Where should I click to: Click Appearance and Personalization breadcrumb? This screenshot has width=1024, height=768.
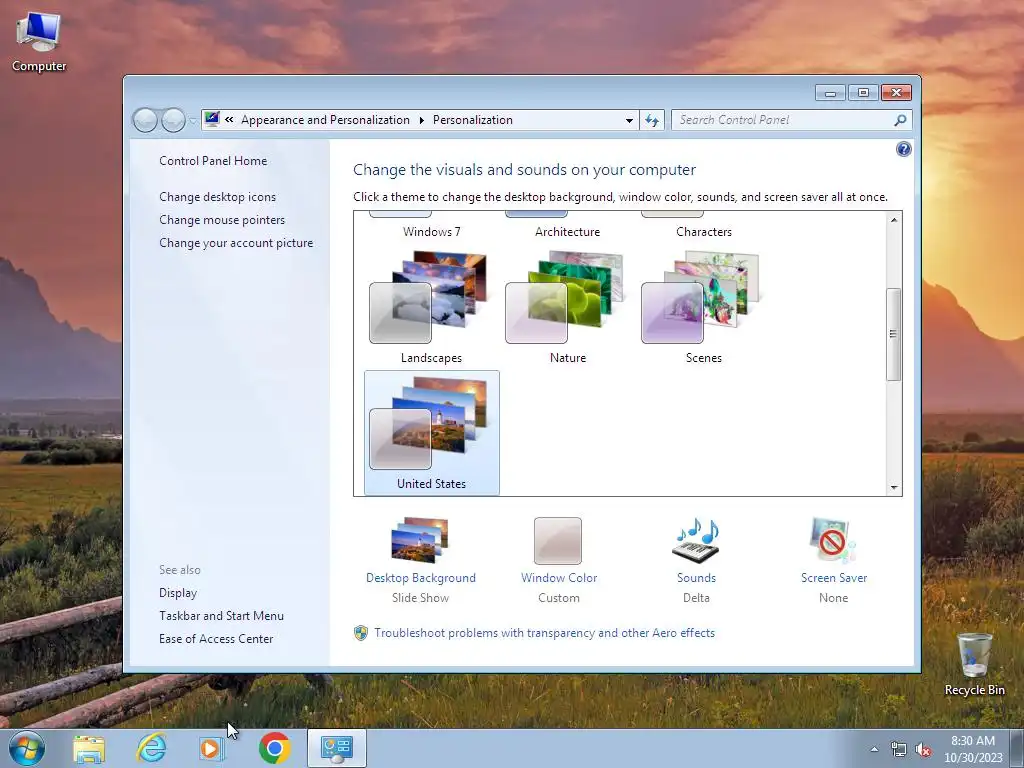click(325, 120)
